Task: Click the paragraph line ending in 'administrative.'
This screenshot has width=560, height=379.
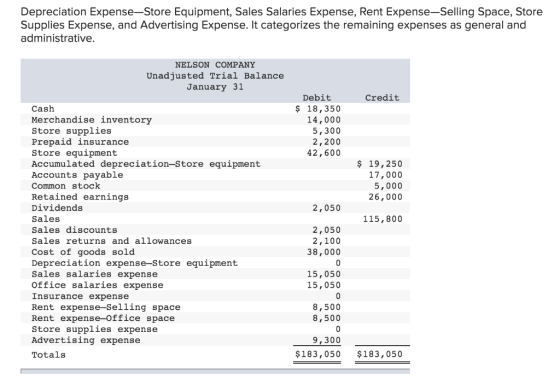Action: point(58,39)
